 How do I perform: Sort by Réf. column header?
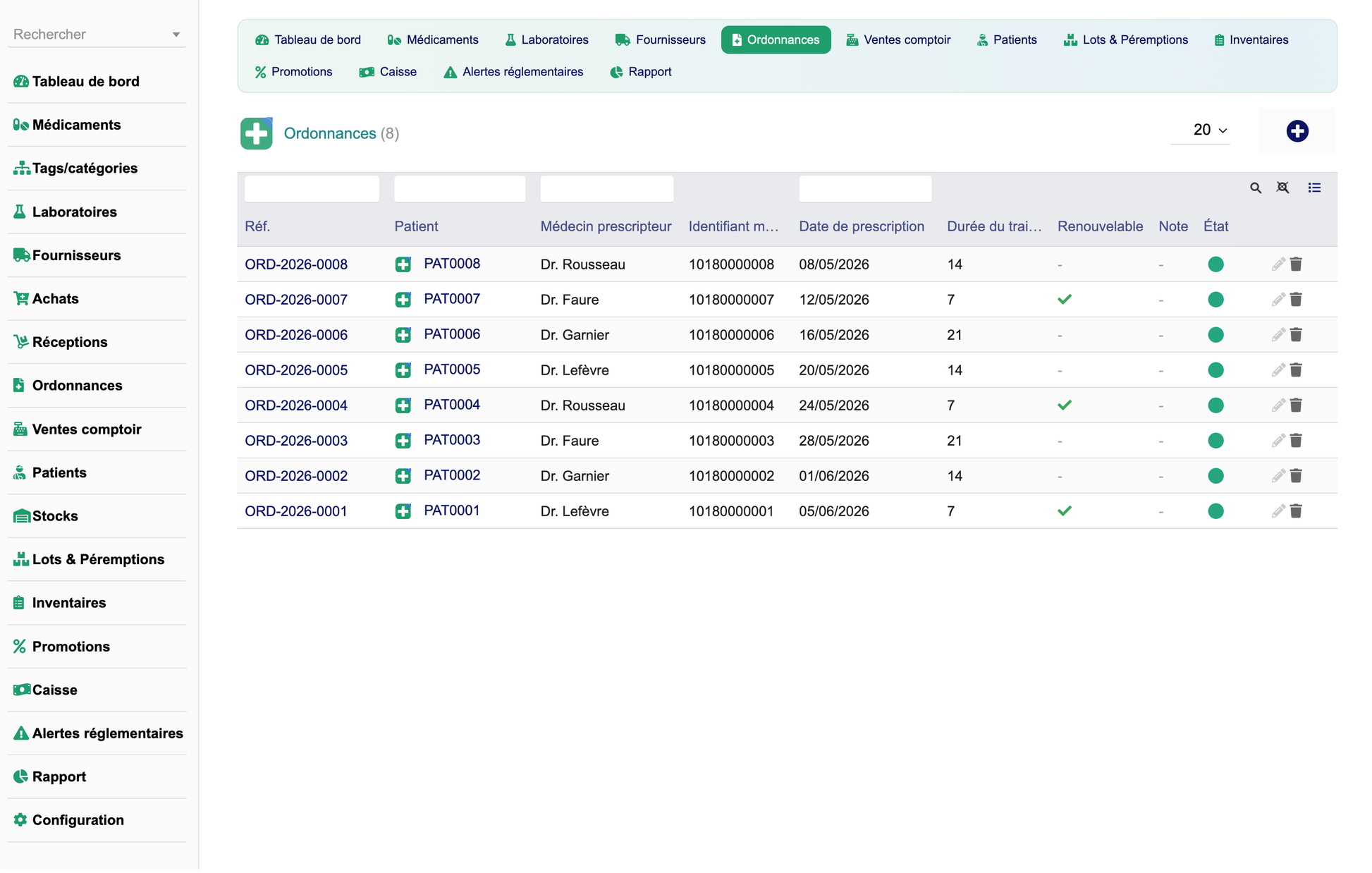pyautogui.click(x=257, y=226)
